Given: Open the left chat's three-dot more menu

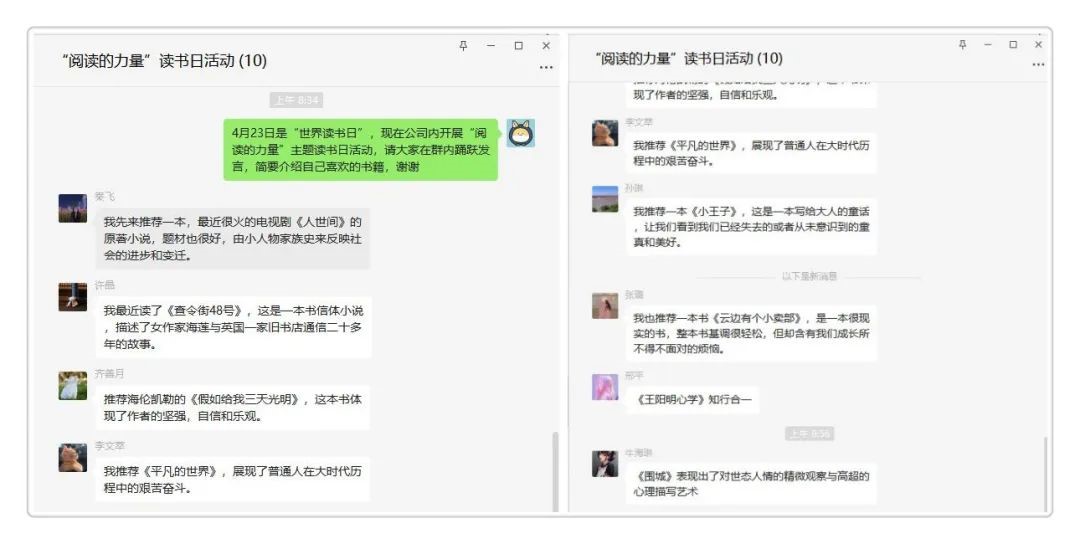Looking at the screenshot, I should [546, 67].
